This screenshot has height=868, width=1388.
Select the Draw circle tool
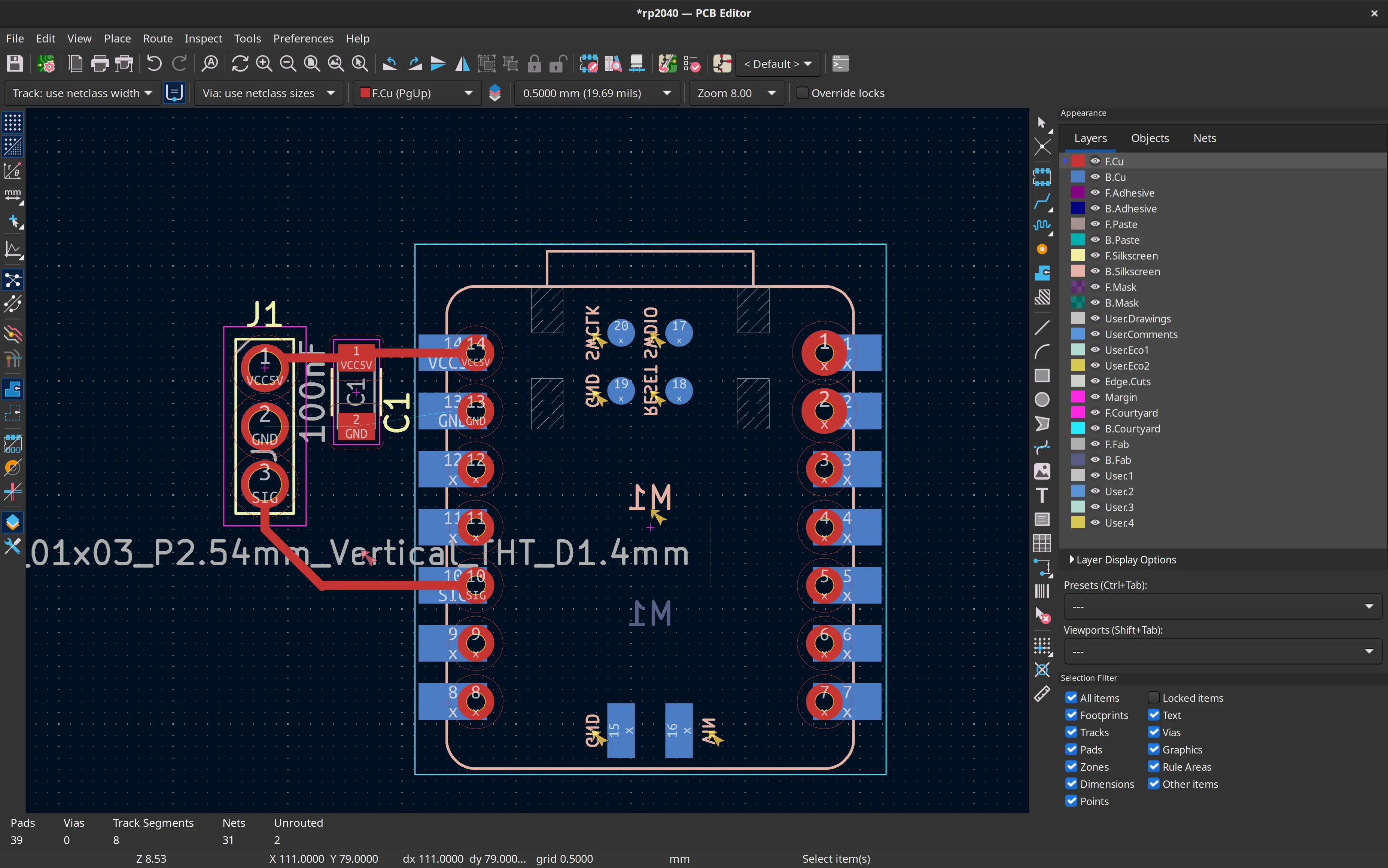coord(1042,400)
